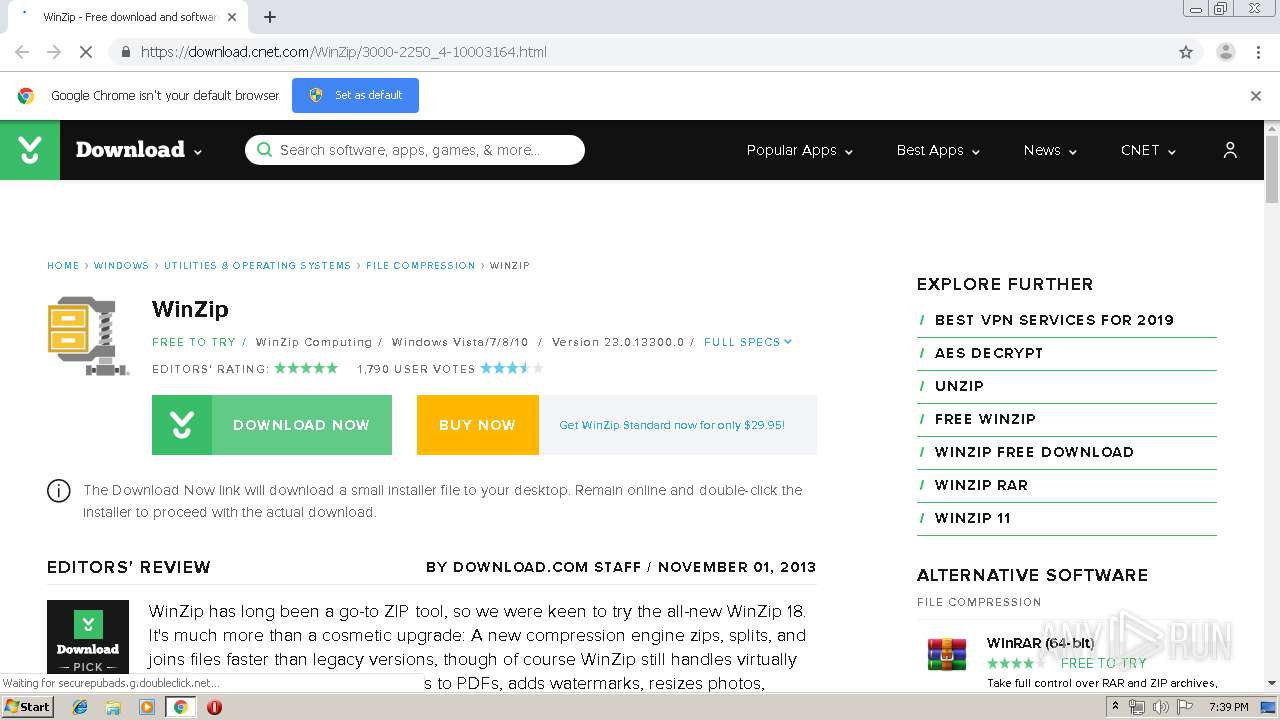Viewport: 1280px width, 720px height.
Task: Click the WinZip product logo image
Action: click(88, 336)
